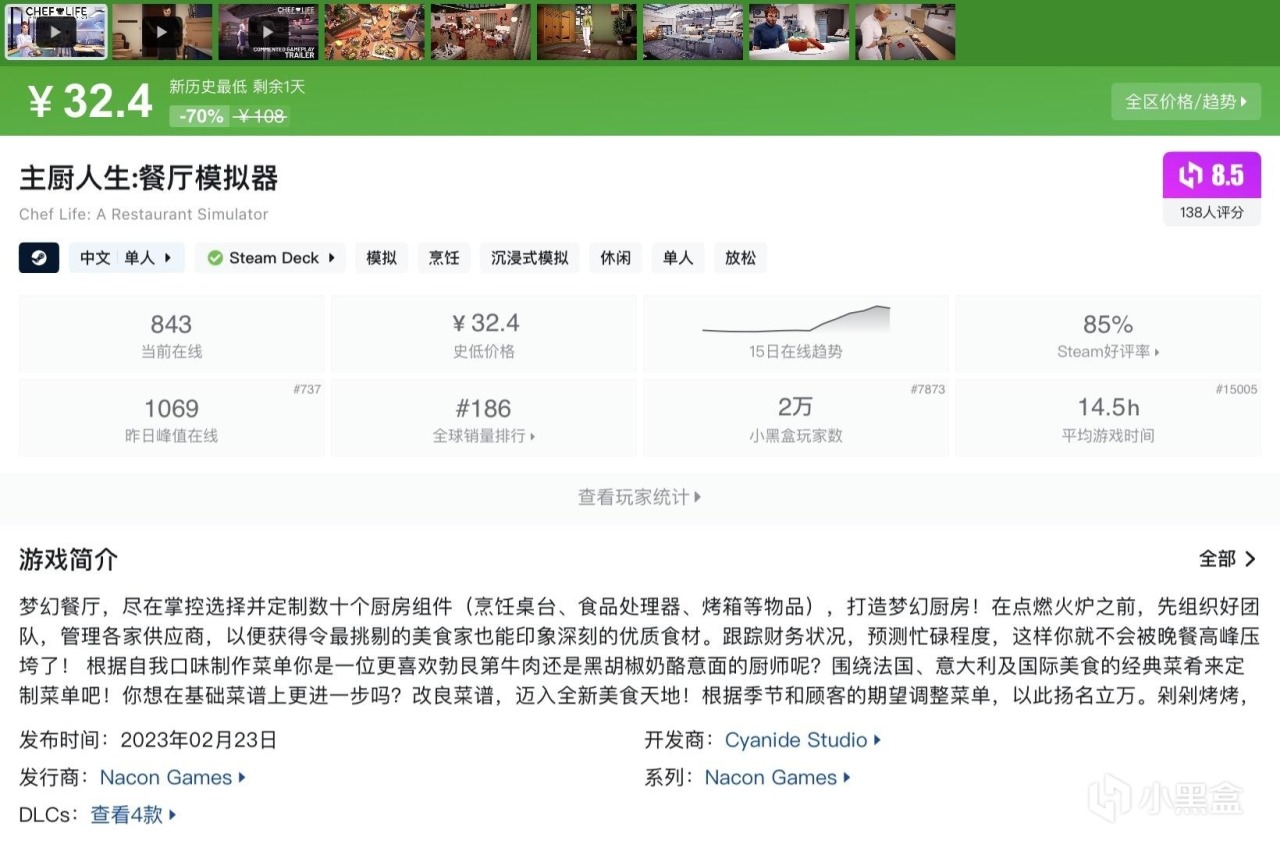Play the first Chef Life video thumbnail
Screen dimensions: 1280x844
point(56,32)
